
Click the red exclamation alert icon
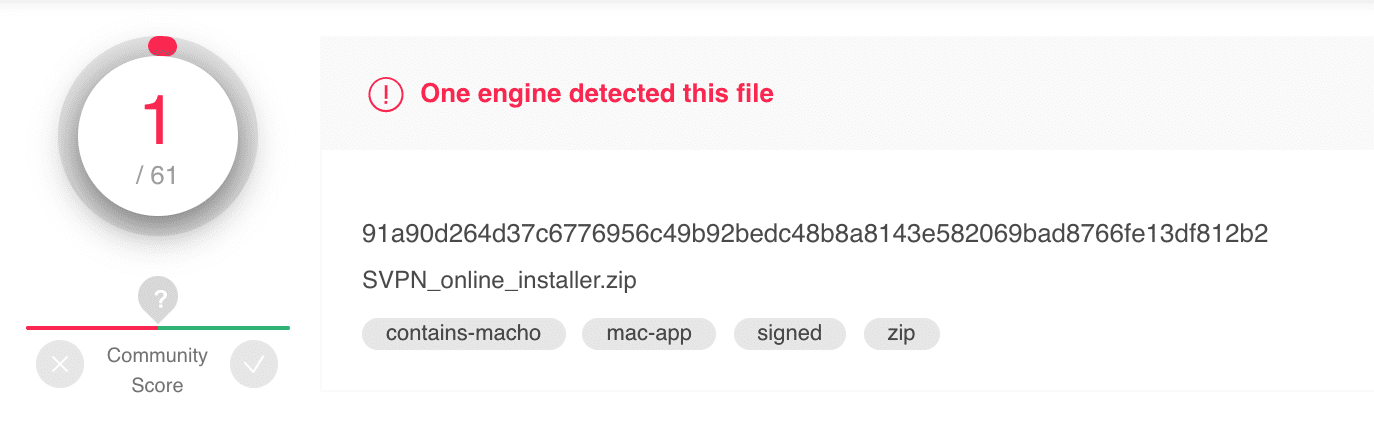click(x=385, y=94)
